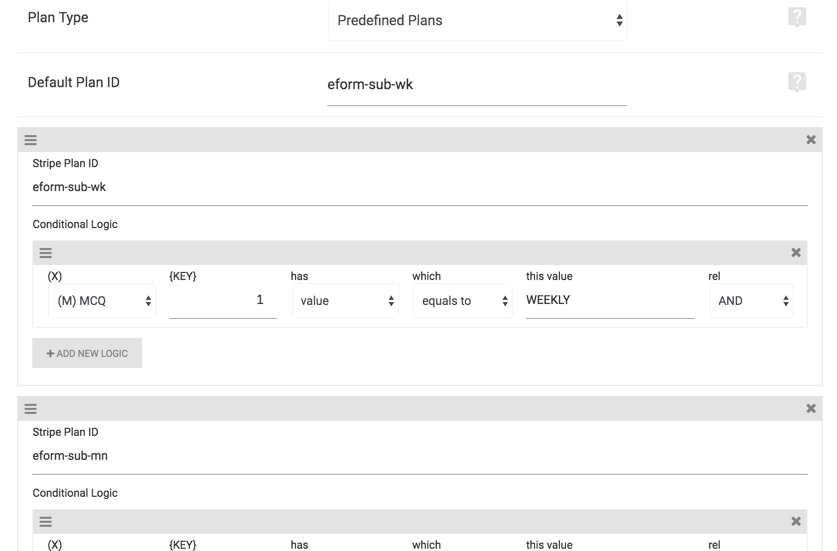The width and height of the screenshot is (837, 551).
Task: Grab drag handle of eform-sub-mn plan block
Action: tap(30, 409)
